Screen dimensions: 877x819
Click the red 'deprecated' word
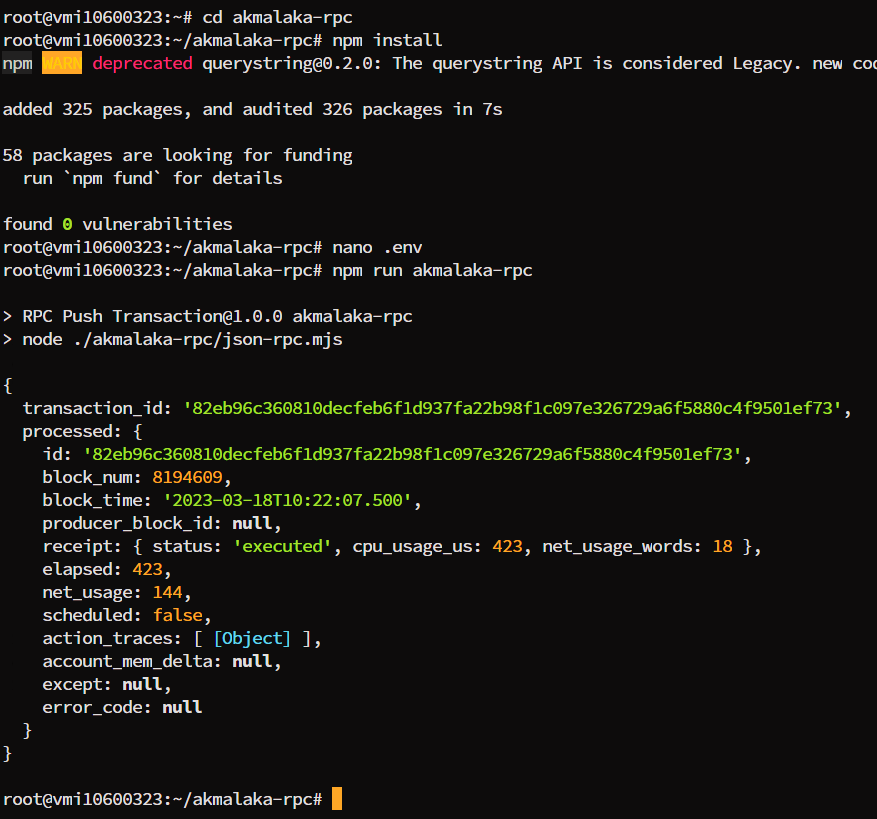(142, 63)
